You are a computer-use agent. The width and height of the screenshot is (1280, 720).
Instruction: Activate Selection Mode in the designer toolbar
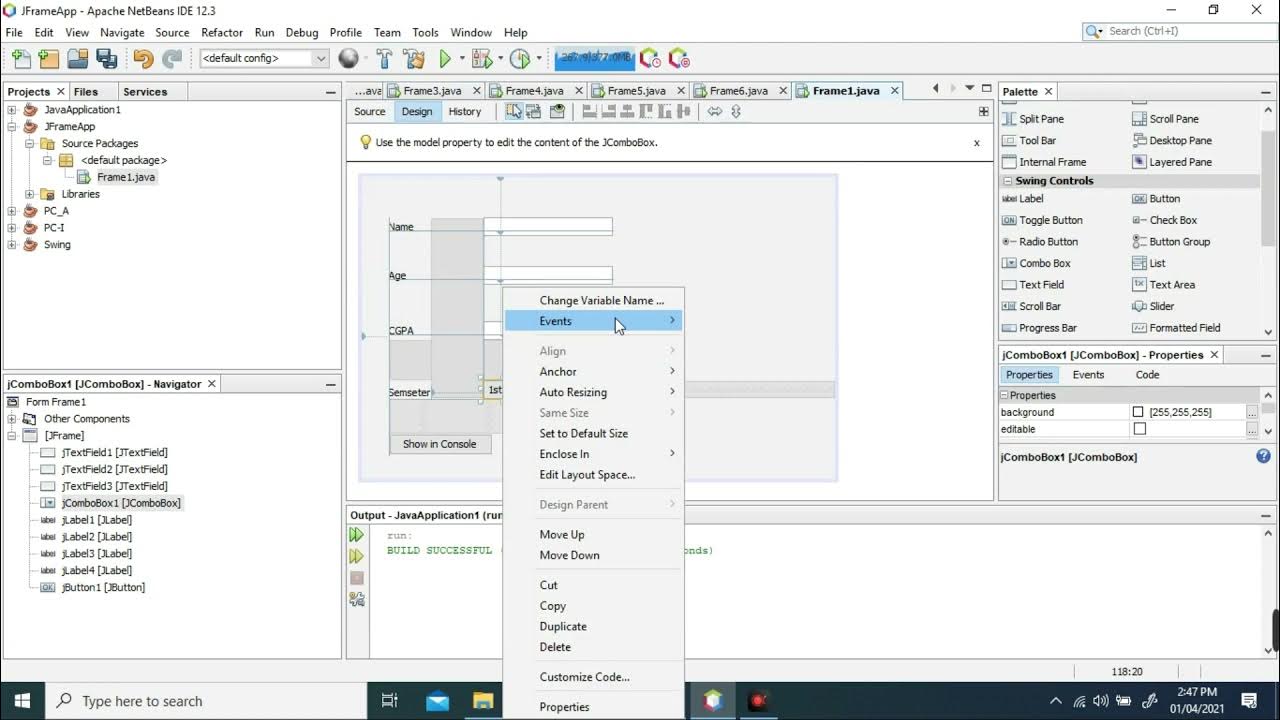[x=513, y=111]
